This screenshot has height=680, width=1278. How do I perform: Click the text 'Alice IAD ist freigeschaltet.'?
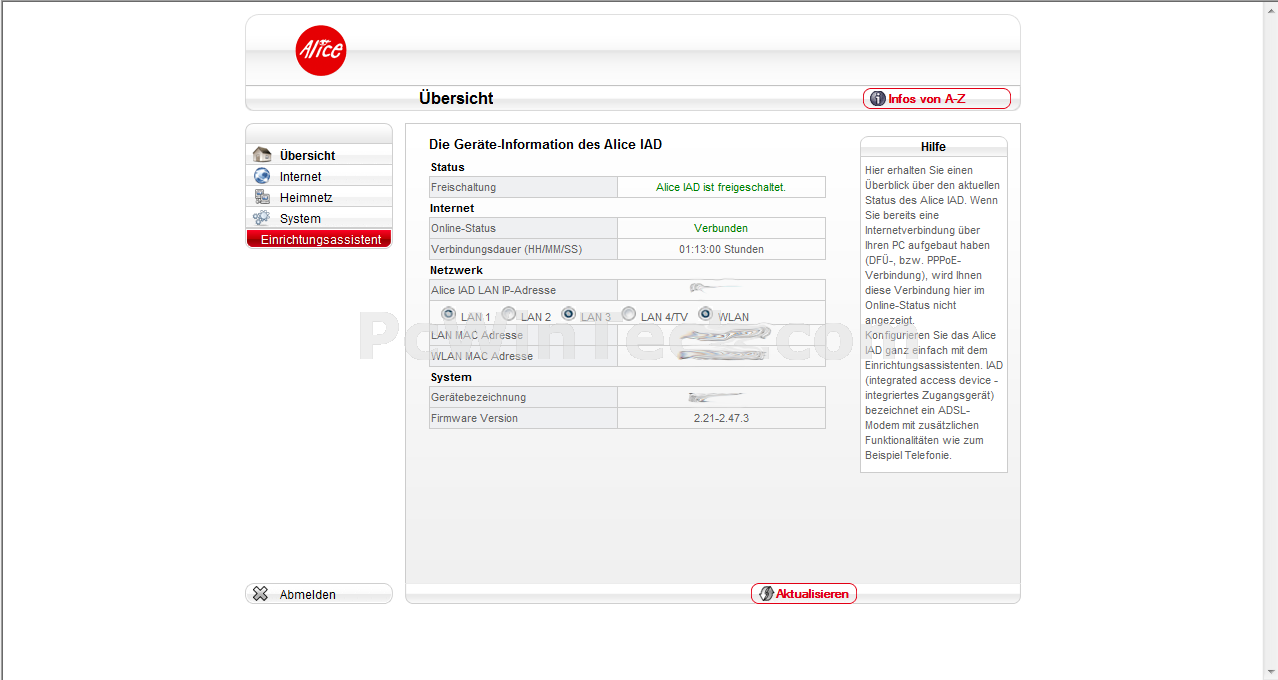point(721,187)
